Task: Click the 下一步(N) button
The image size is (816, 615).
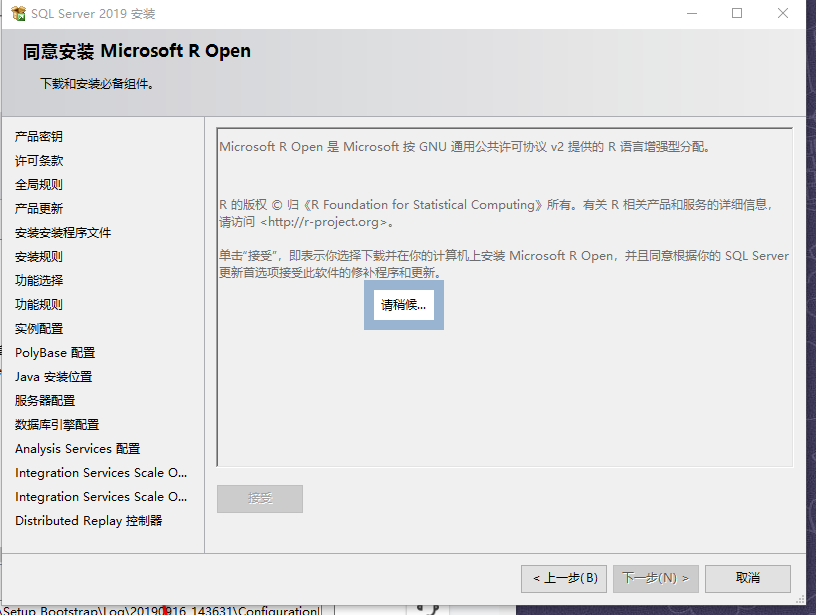Action: (x=656, y=578)
